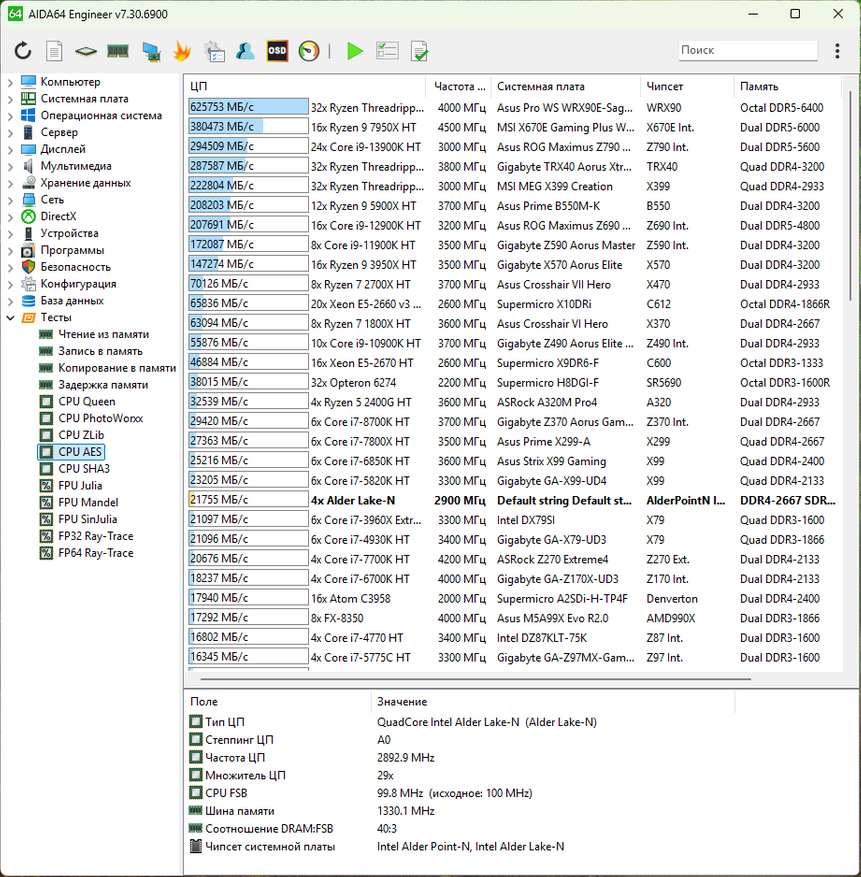
Task: Start benchmark with green play button
Action: click(355, 51)
